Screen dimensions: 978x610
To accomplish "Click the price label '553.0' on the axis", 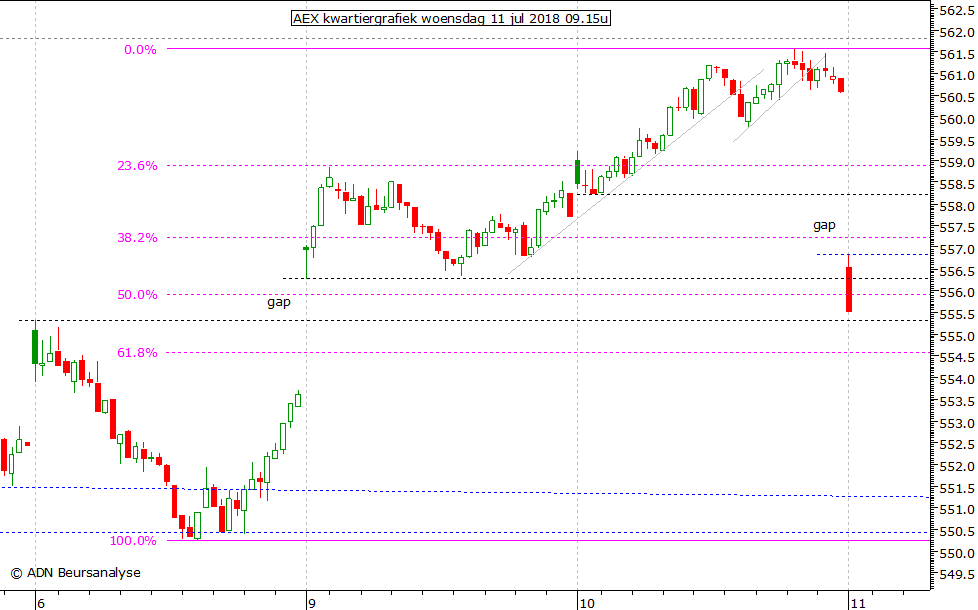I will coord(957,423).
